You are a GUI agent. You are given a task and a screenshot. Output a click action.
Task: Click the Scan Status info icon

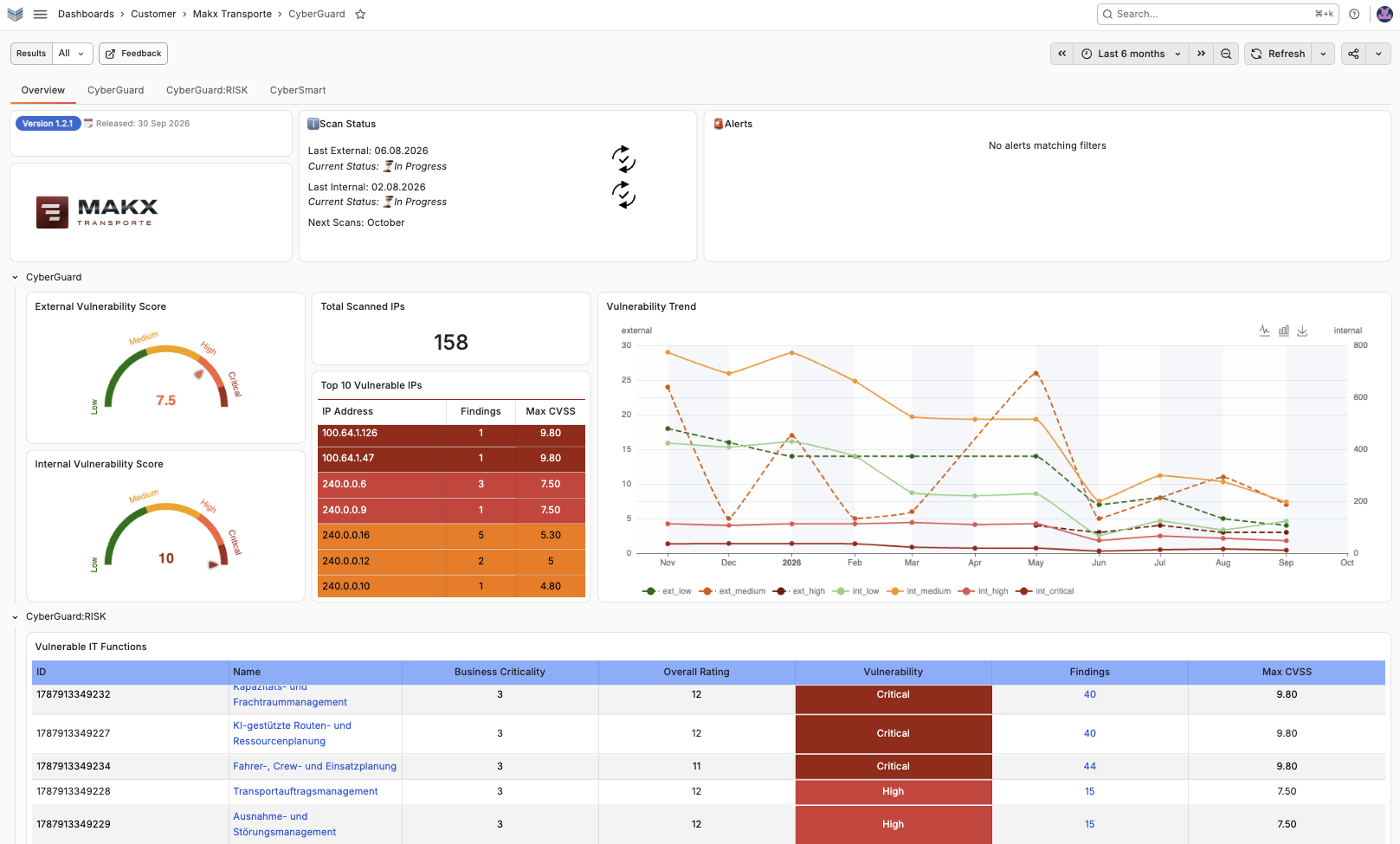[313, 124]
